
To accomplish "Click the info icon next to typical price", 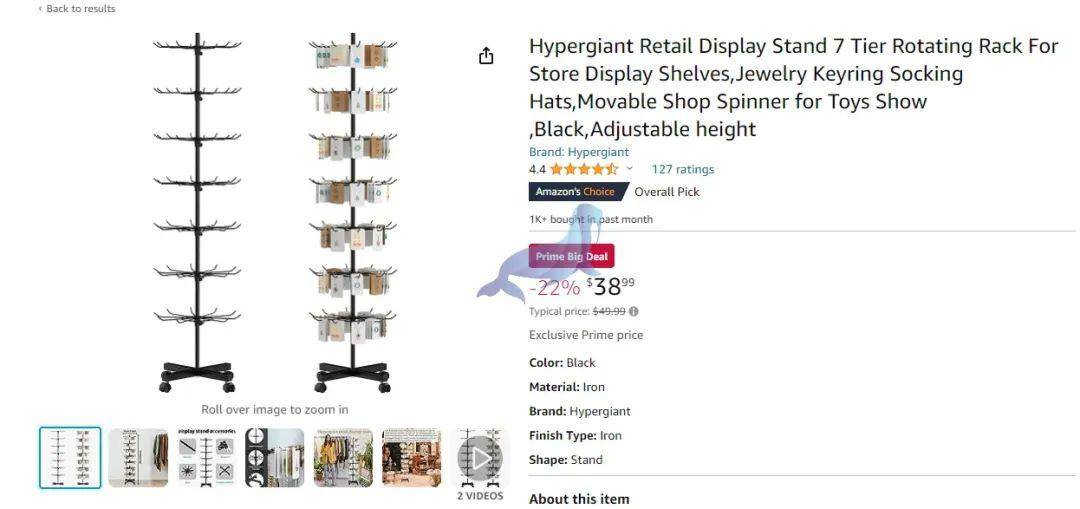I will (x=634, y=311).
